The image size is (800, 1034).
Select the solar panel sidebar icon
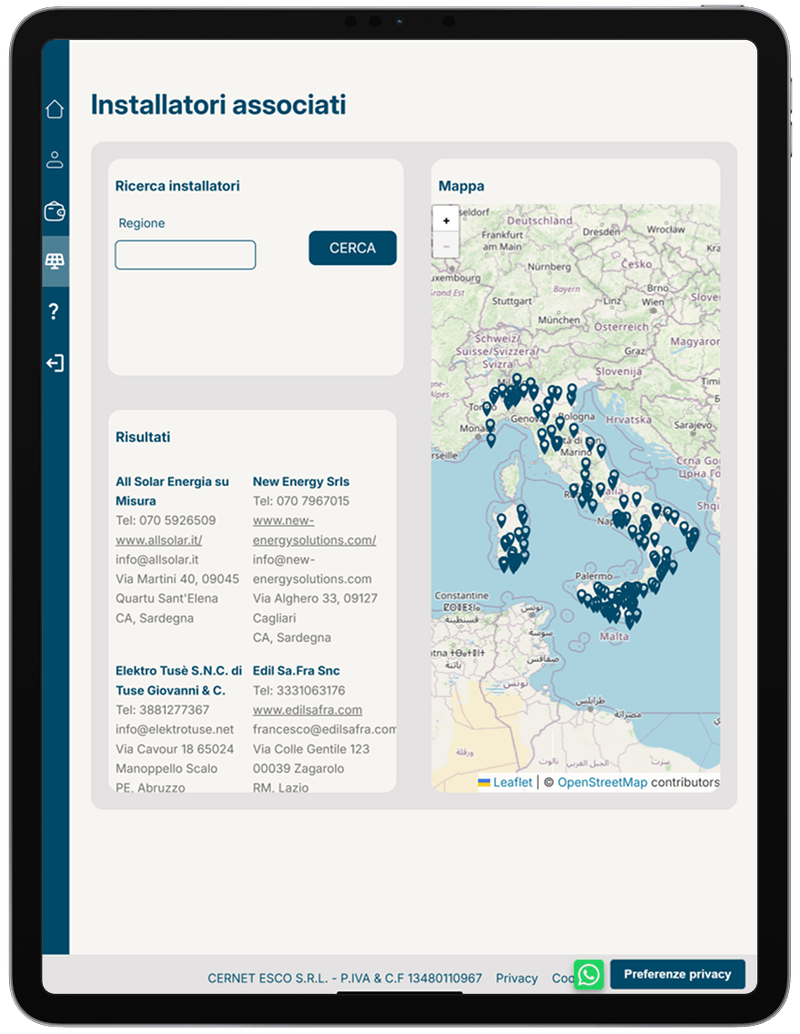point(55,262)
